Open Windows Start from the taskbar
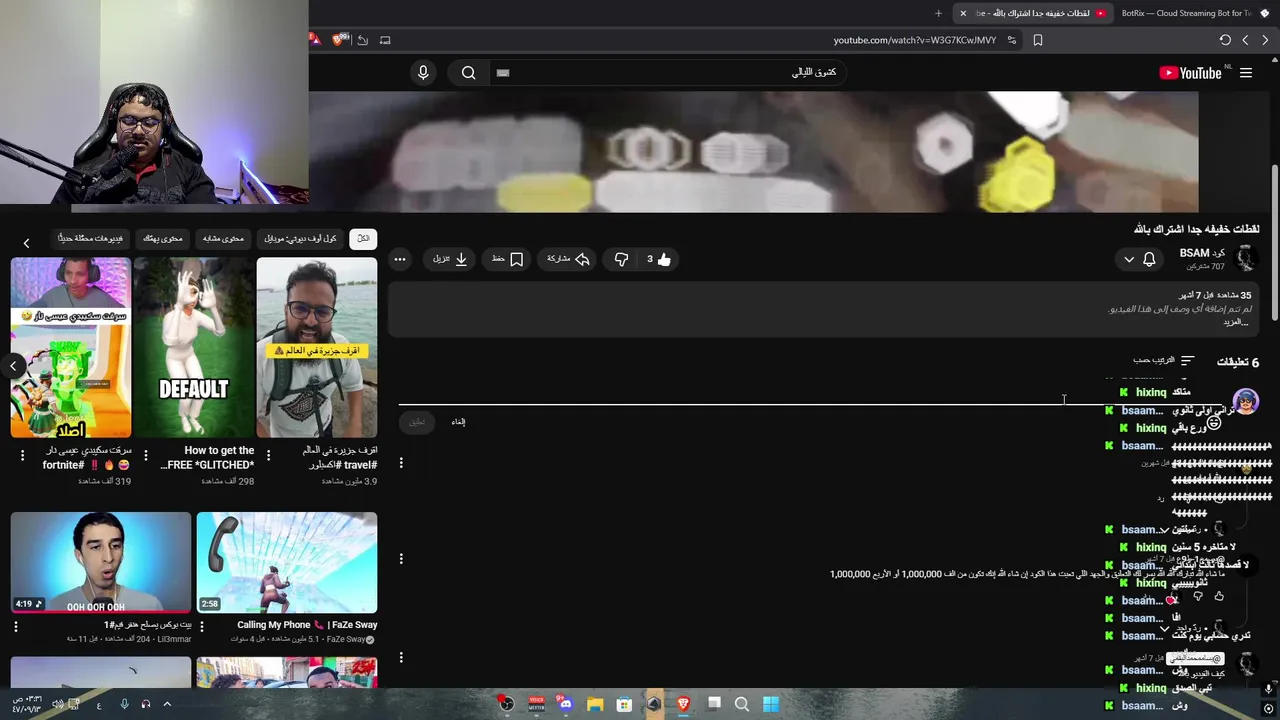Viewport: 1280px width, 720px height. [x=771, y=704]
